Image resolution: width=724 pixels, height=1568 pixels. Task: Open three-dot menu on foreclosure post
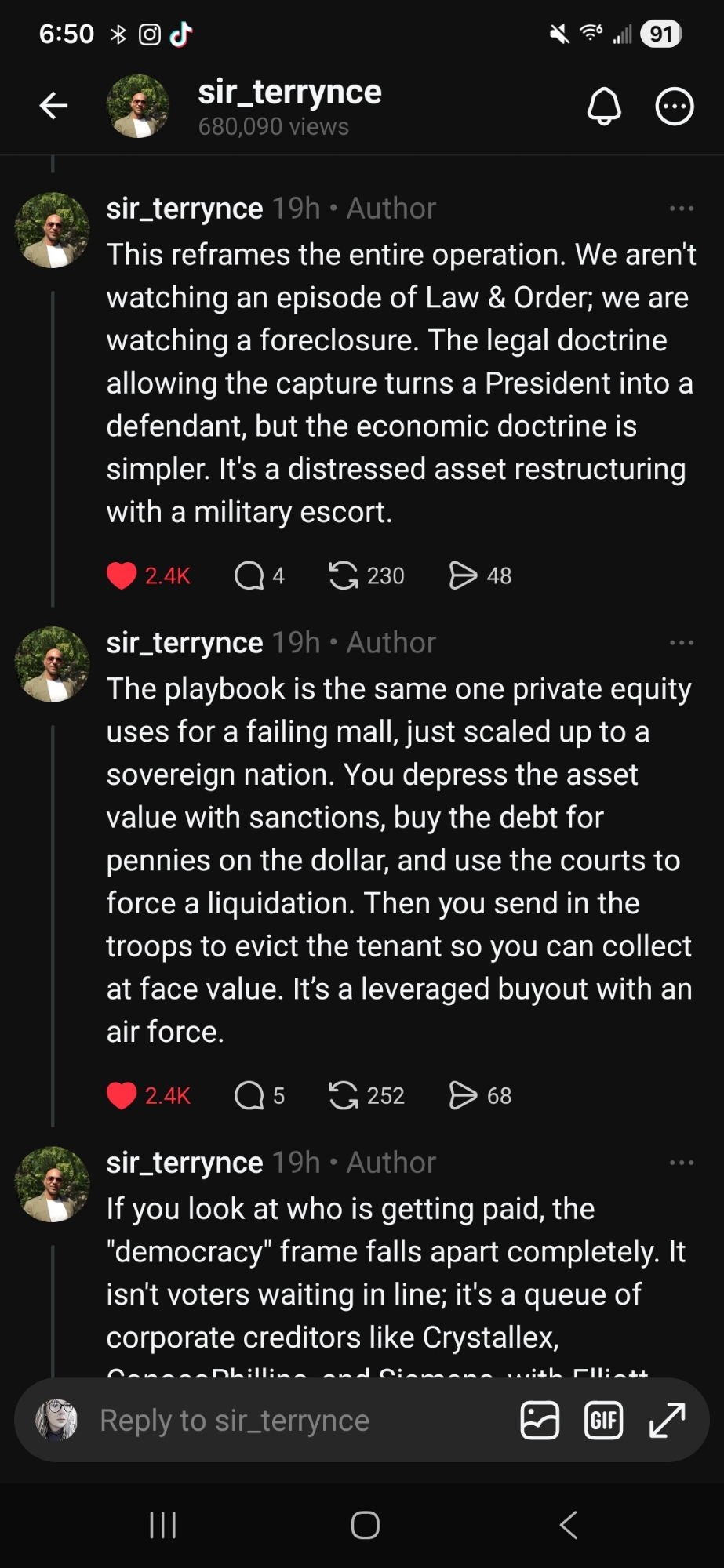point(681,209)
